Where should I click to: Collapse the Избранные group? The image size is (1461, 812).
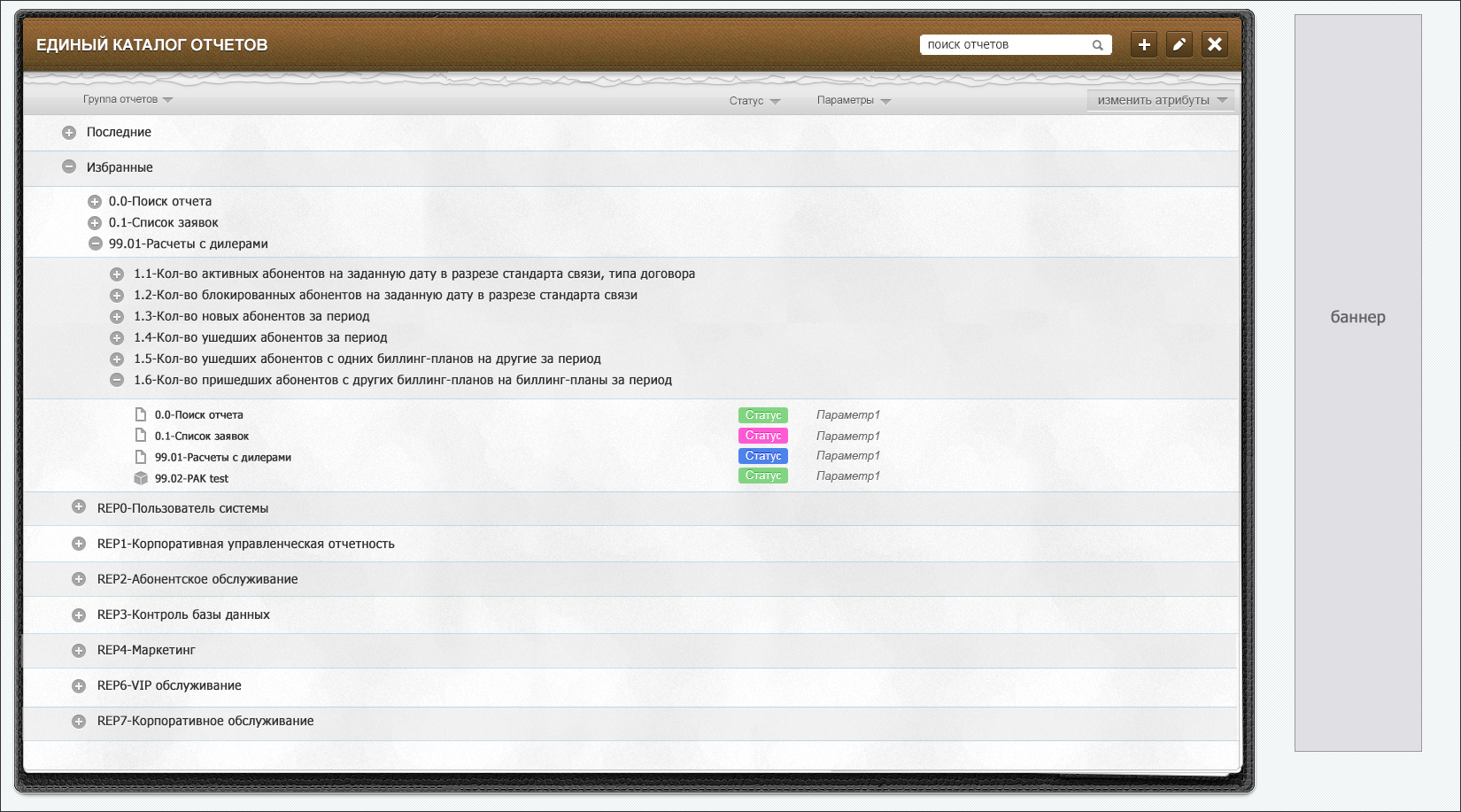point(69,166)
